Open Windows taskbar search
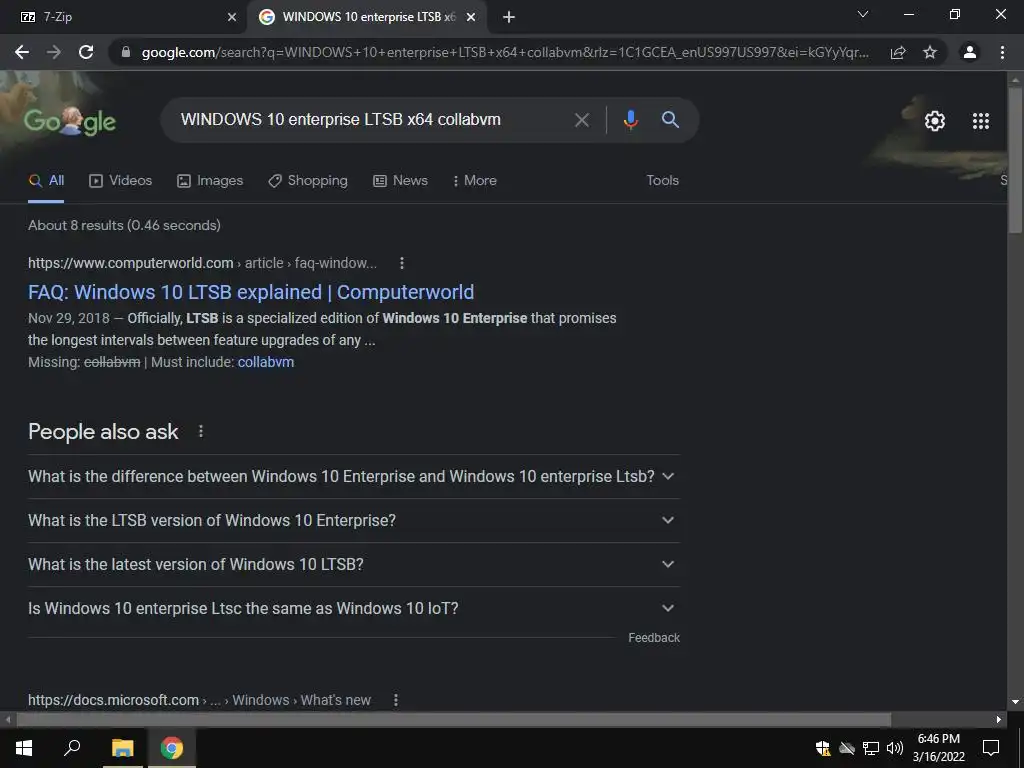 72,748
